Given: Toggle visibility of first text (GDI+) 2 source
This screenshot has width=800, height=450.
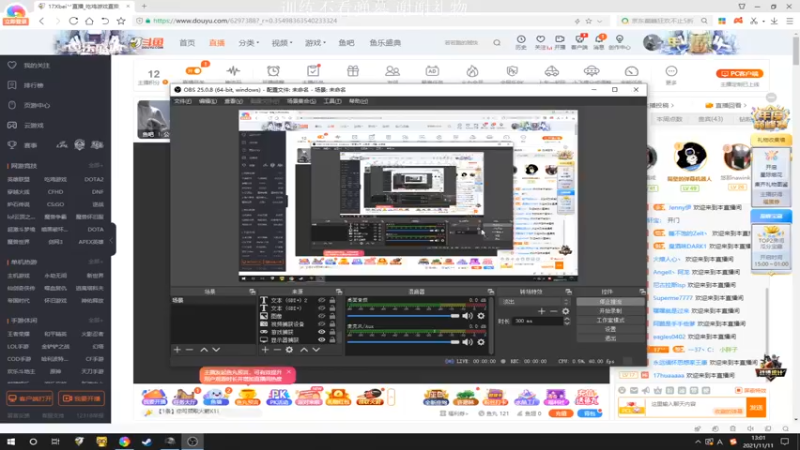Looking at the screenshot, I should (x=321, y=301).
